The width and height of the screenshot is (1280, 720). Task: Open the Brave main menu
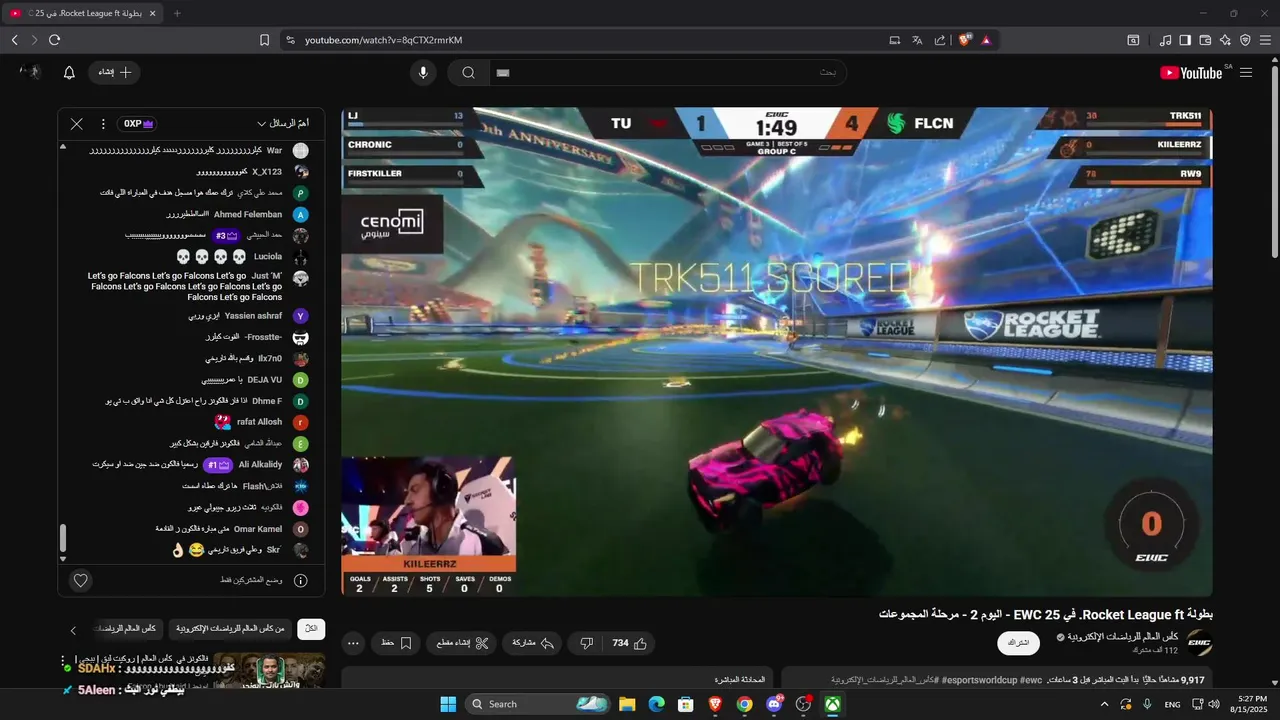[1265, 40]
